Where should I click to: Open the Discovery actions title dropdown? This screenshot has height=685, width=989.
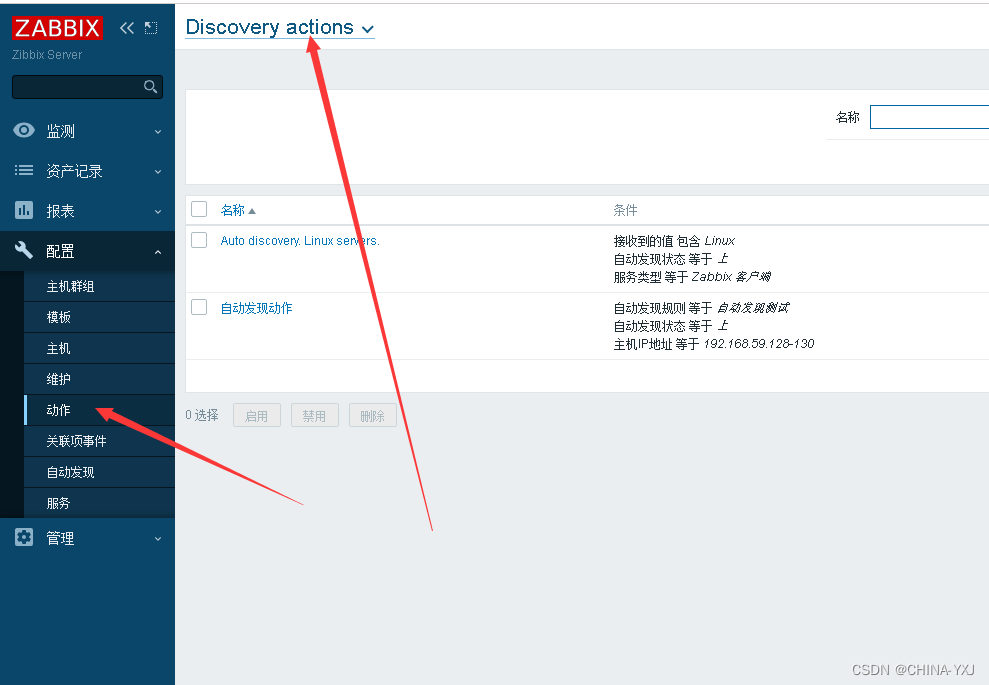pos(279,28)
